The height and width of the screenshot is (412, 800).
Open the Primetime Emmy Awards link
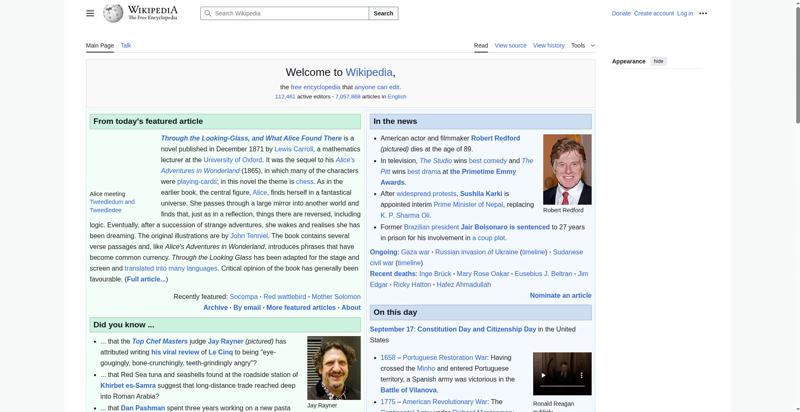click(x=449, y=177)
